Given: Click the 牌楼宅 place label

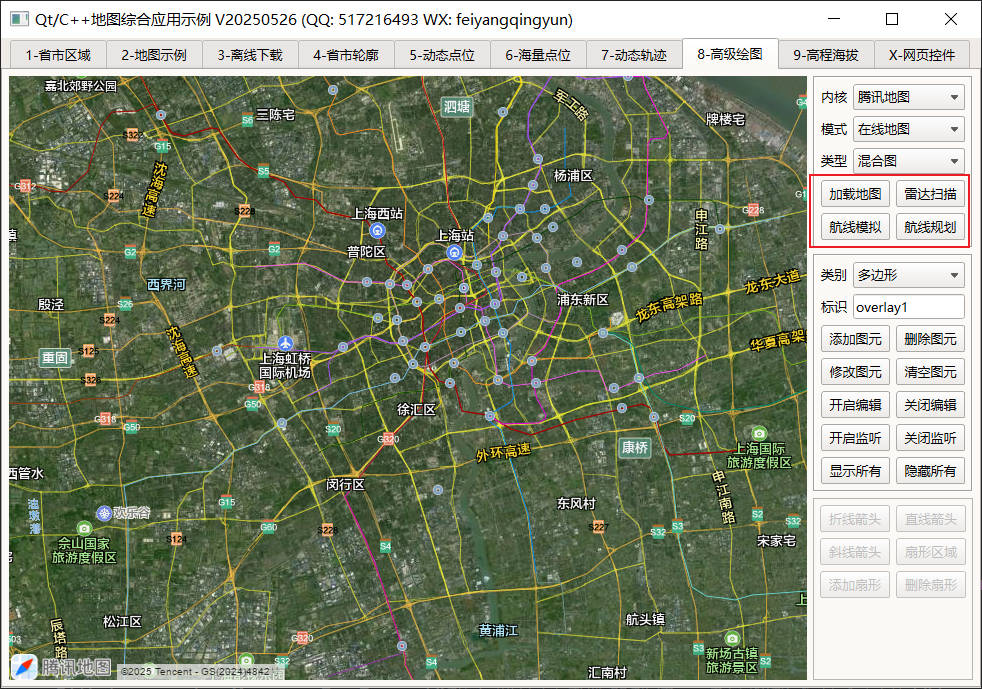Looking at the screenshot, I should [x=725, y=119].
